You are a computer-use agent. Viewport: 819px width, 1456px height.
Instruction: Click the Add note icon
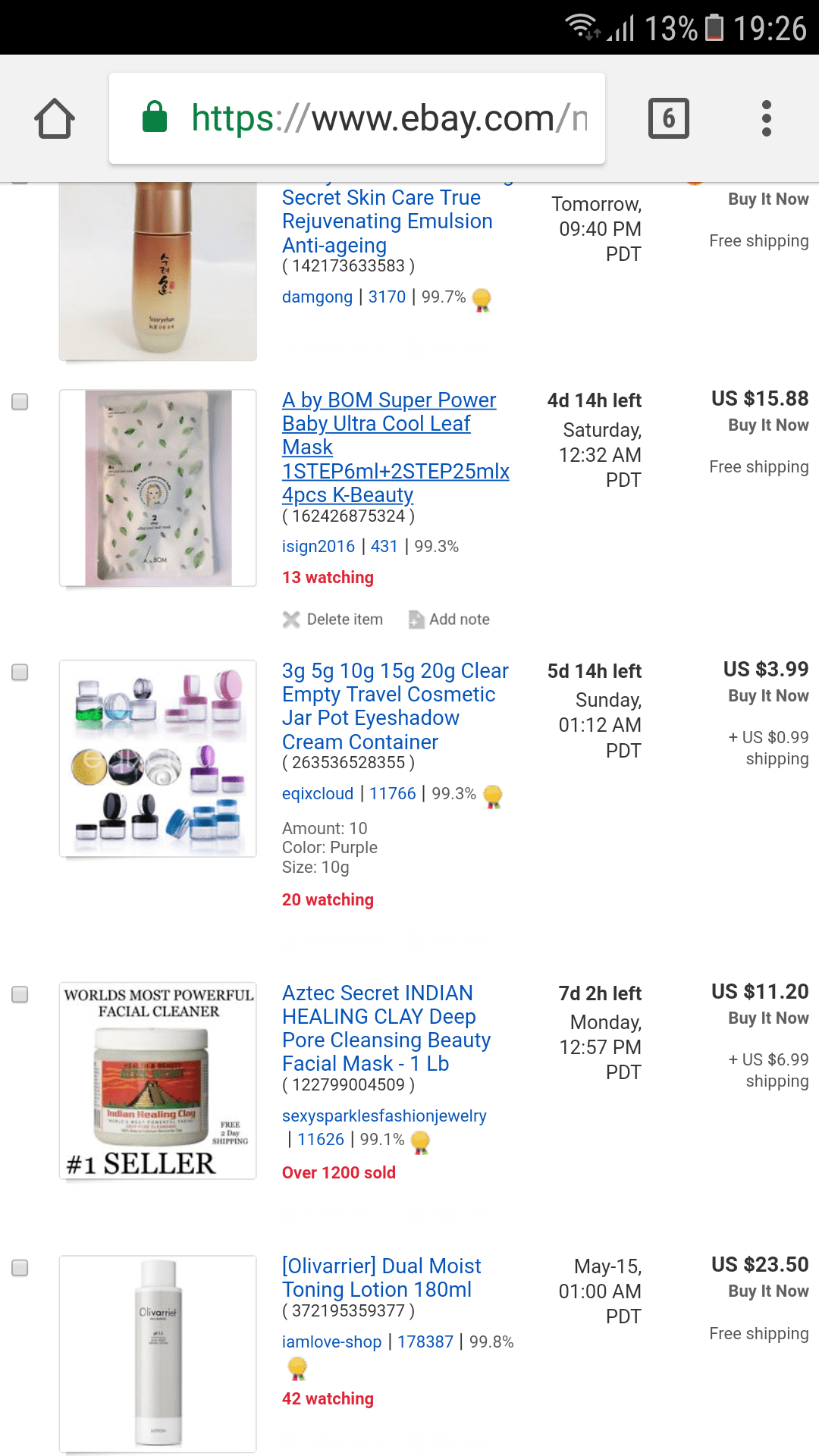416,620
